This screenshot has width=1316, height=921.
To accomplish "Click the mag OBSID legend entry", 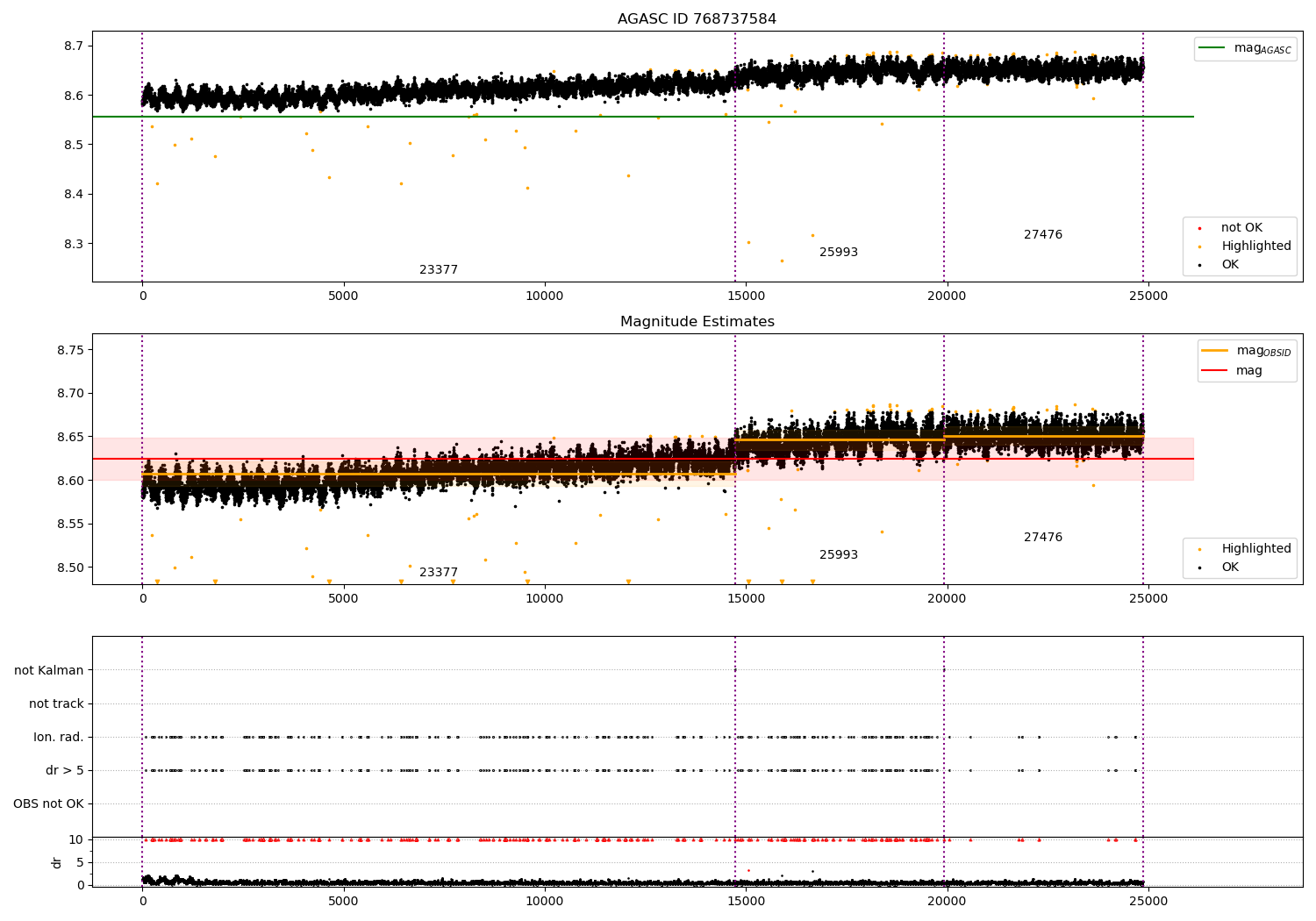I will pyautogui.click(x=1246, y=351).
